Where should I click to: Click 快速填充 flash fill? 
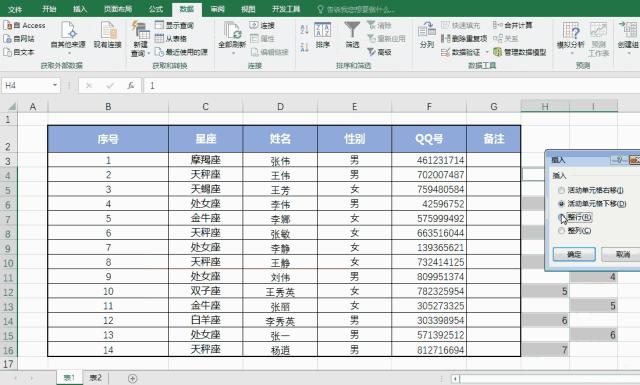point(461,25)
